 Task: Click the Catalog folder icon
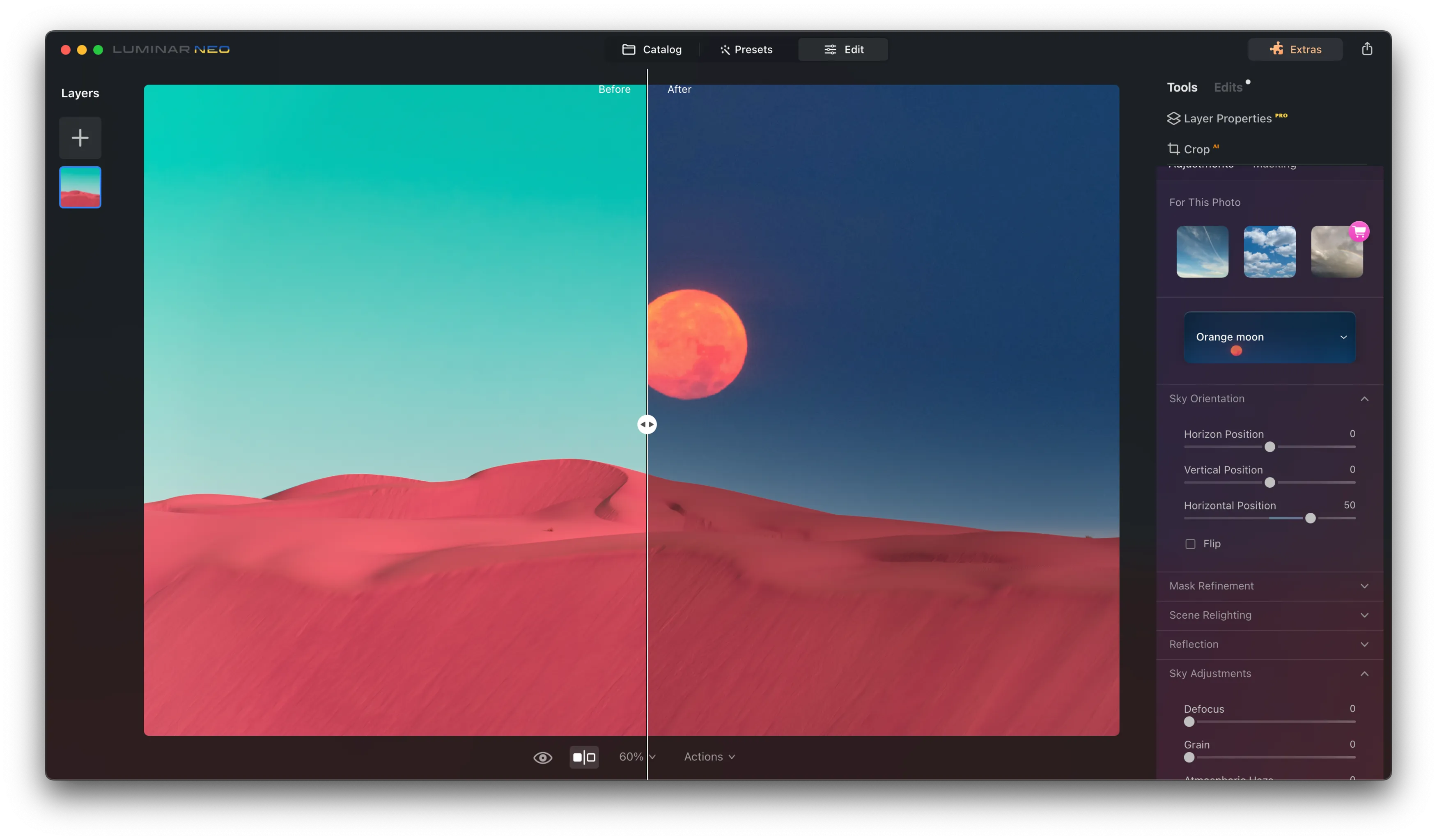629,50
